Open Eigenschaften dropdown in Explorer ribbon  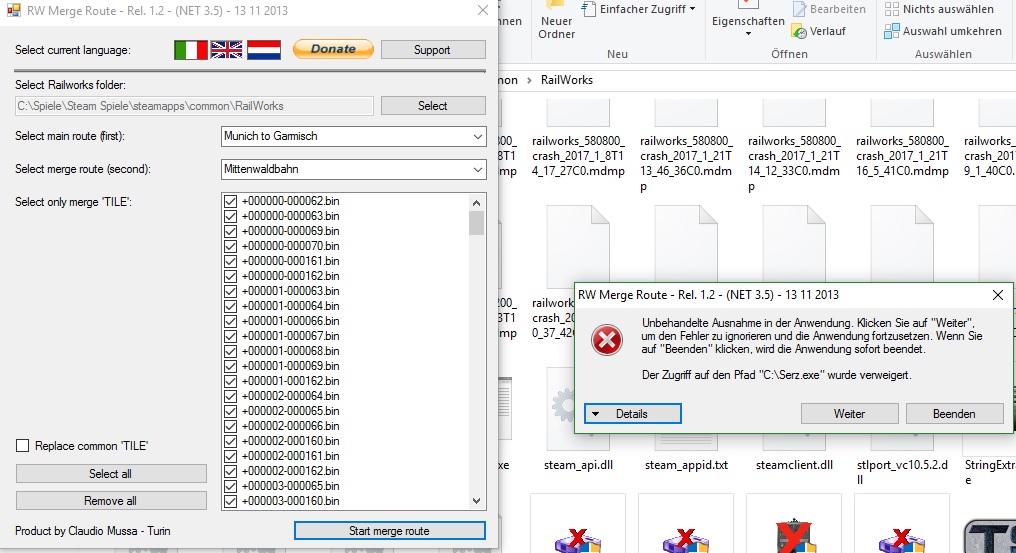(x=748, y=20)
